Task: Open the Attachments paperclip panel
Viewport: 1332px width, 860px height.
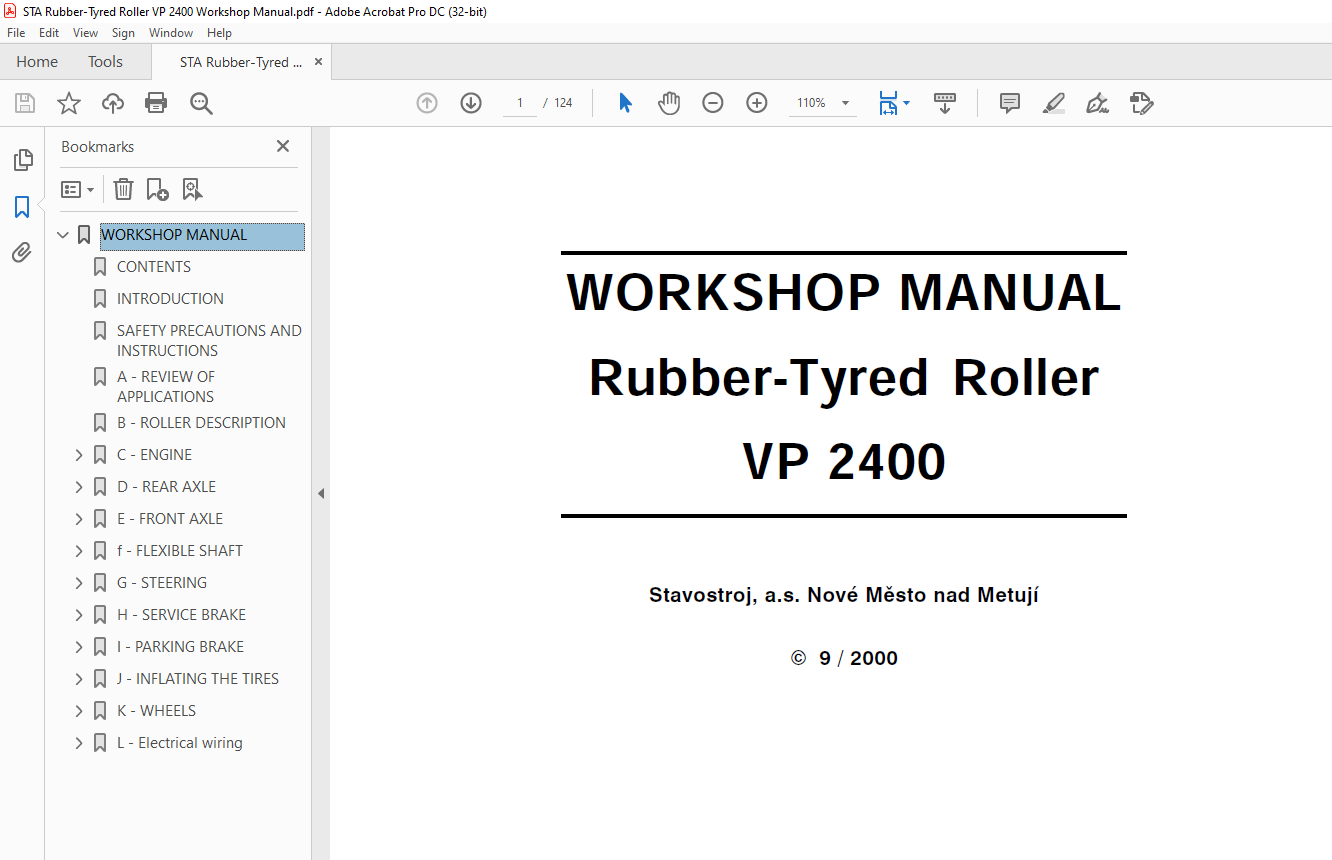Action: 22,253
